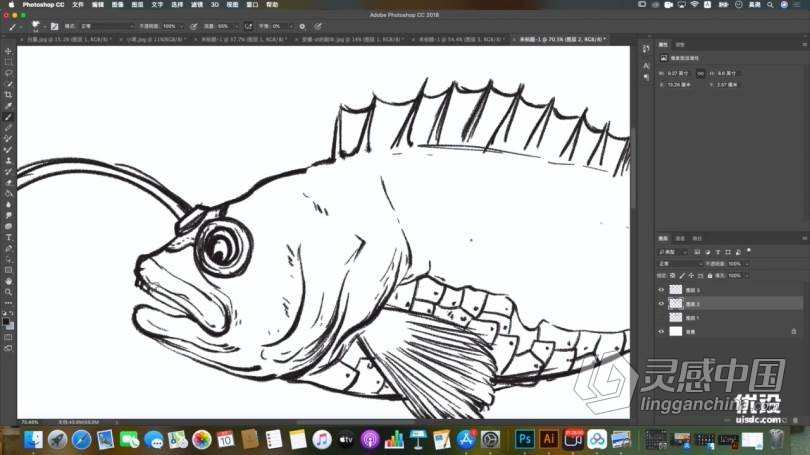Toggle visibility of the background layer
Image resolution: width=810 pixels, height=455 pixels.
(x=661, y=331)
